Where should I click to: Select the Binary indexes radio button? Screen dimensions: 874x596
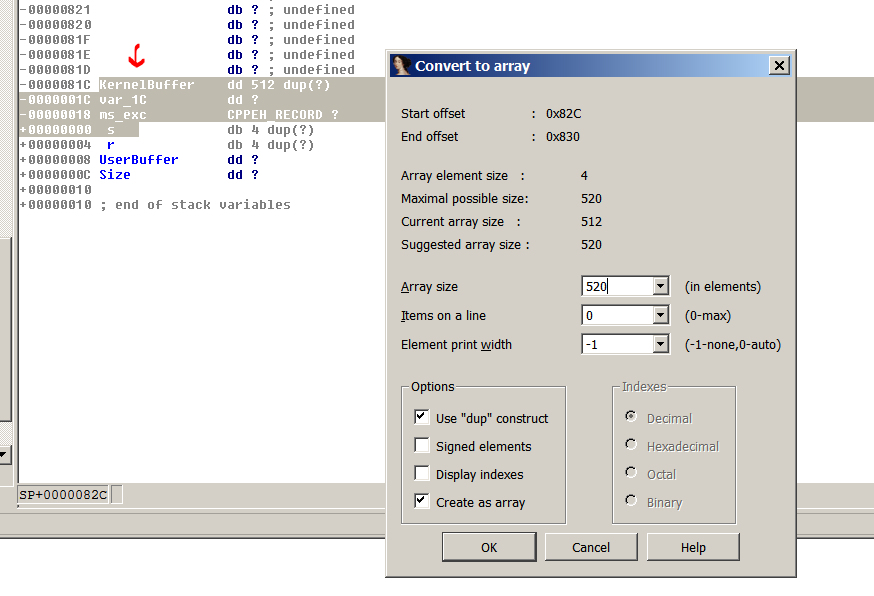pos(631,501)
